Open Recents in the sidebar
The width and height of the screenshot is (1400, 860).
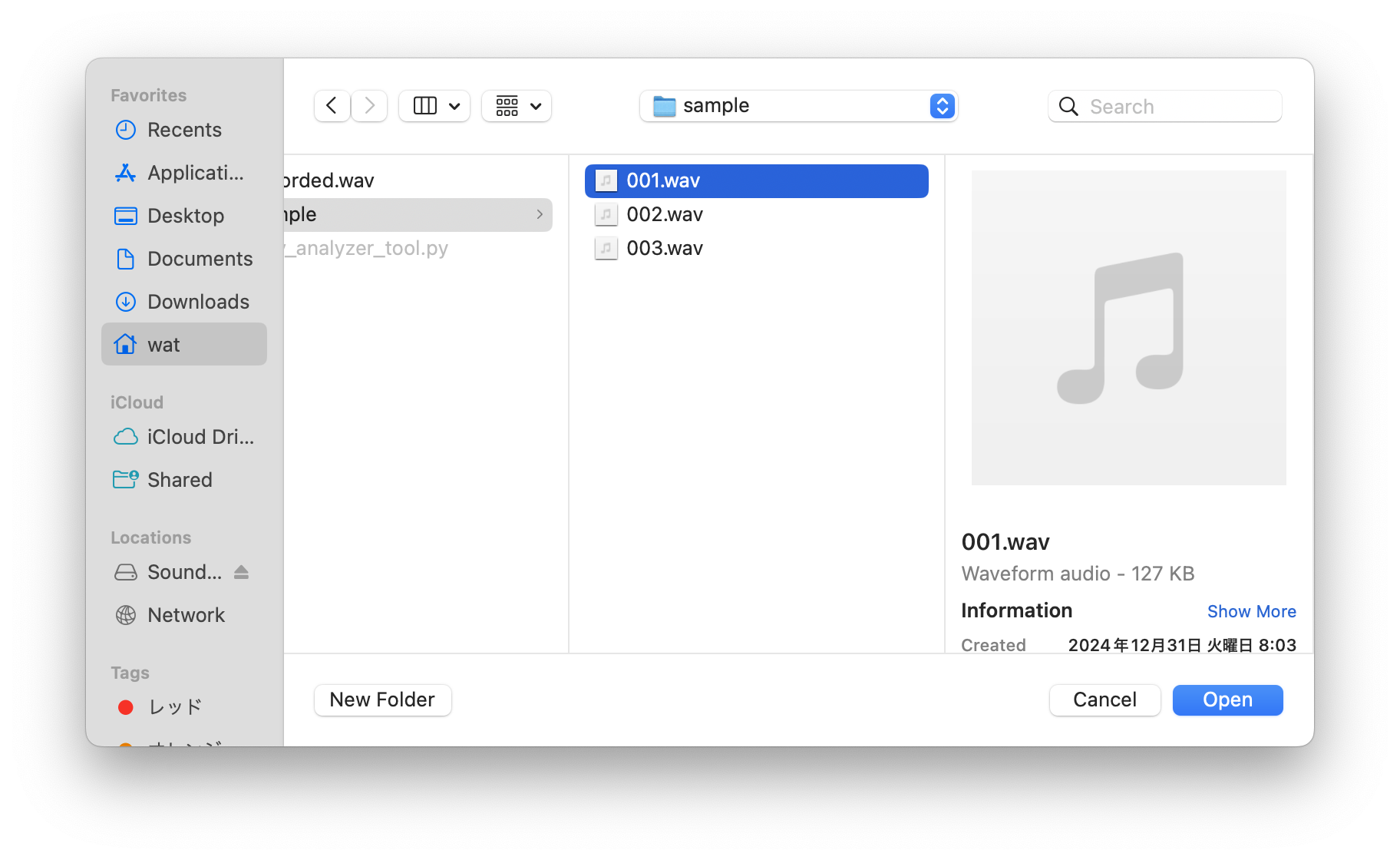coord(184,130)
